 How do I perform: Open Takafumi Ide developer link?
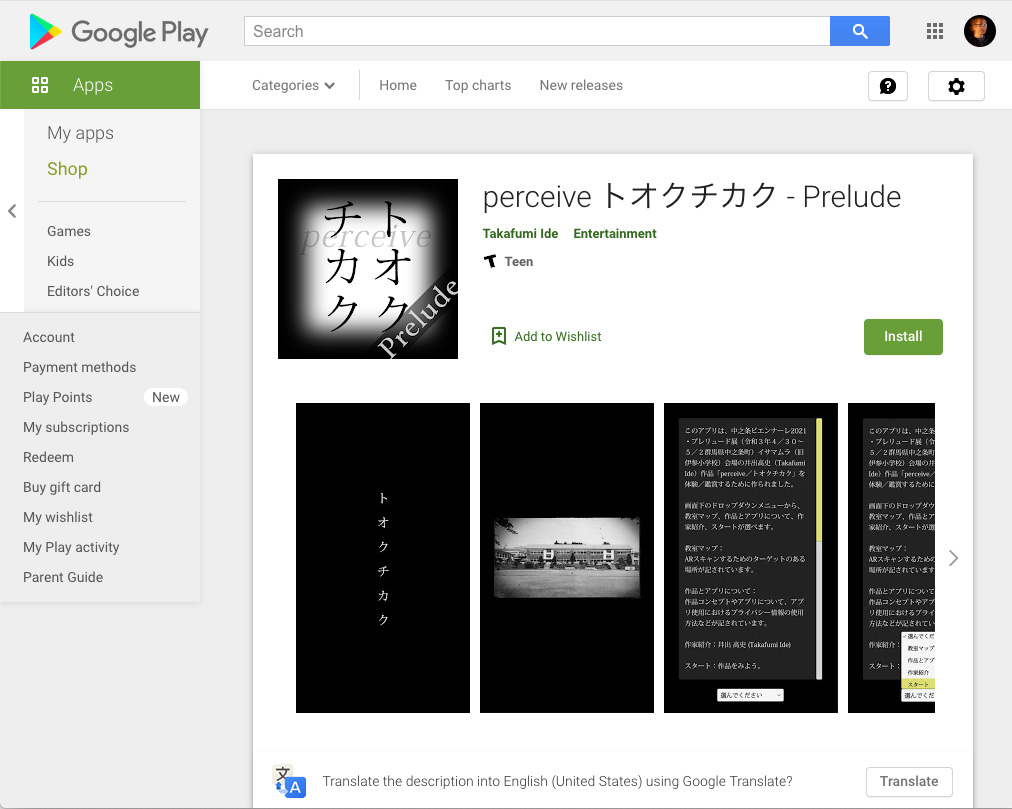coord(520,234)
